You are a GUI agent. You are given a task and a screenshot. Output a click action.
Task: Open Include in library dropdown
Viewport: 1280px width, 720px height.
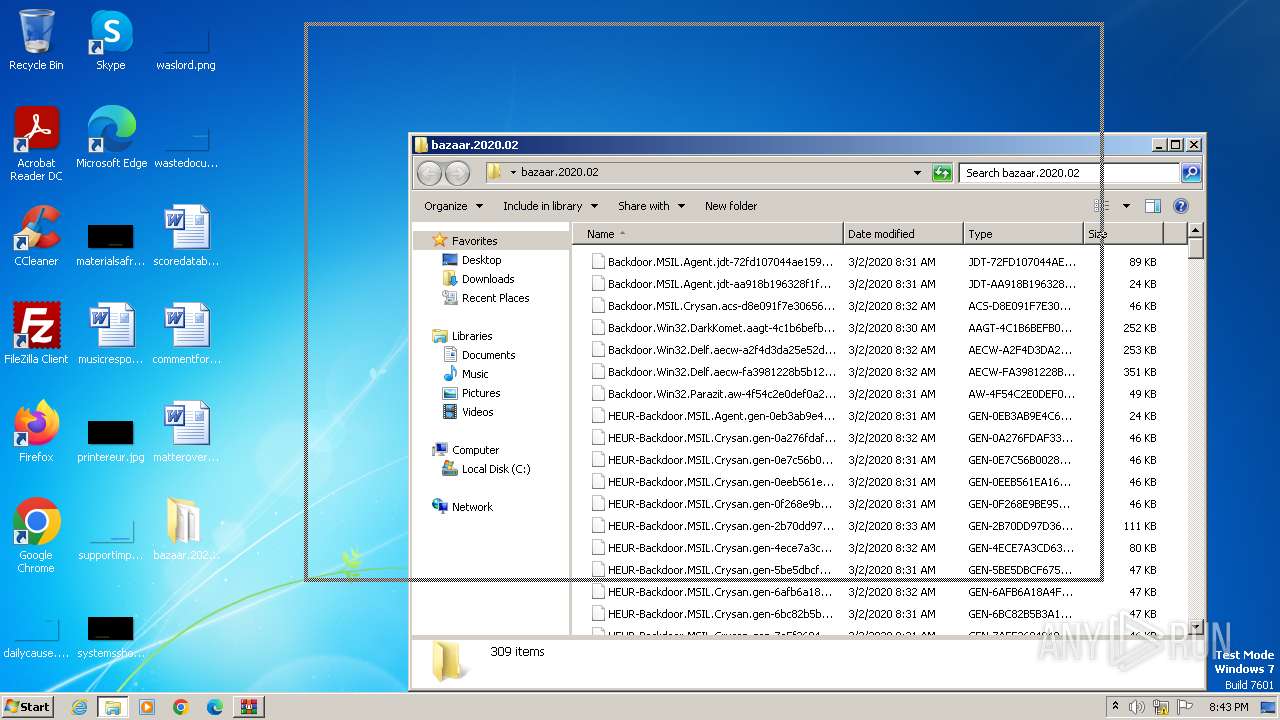[550, 206]
